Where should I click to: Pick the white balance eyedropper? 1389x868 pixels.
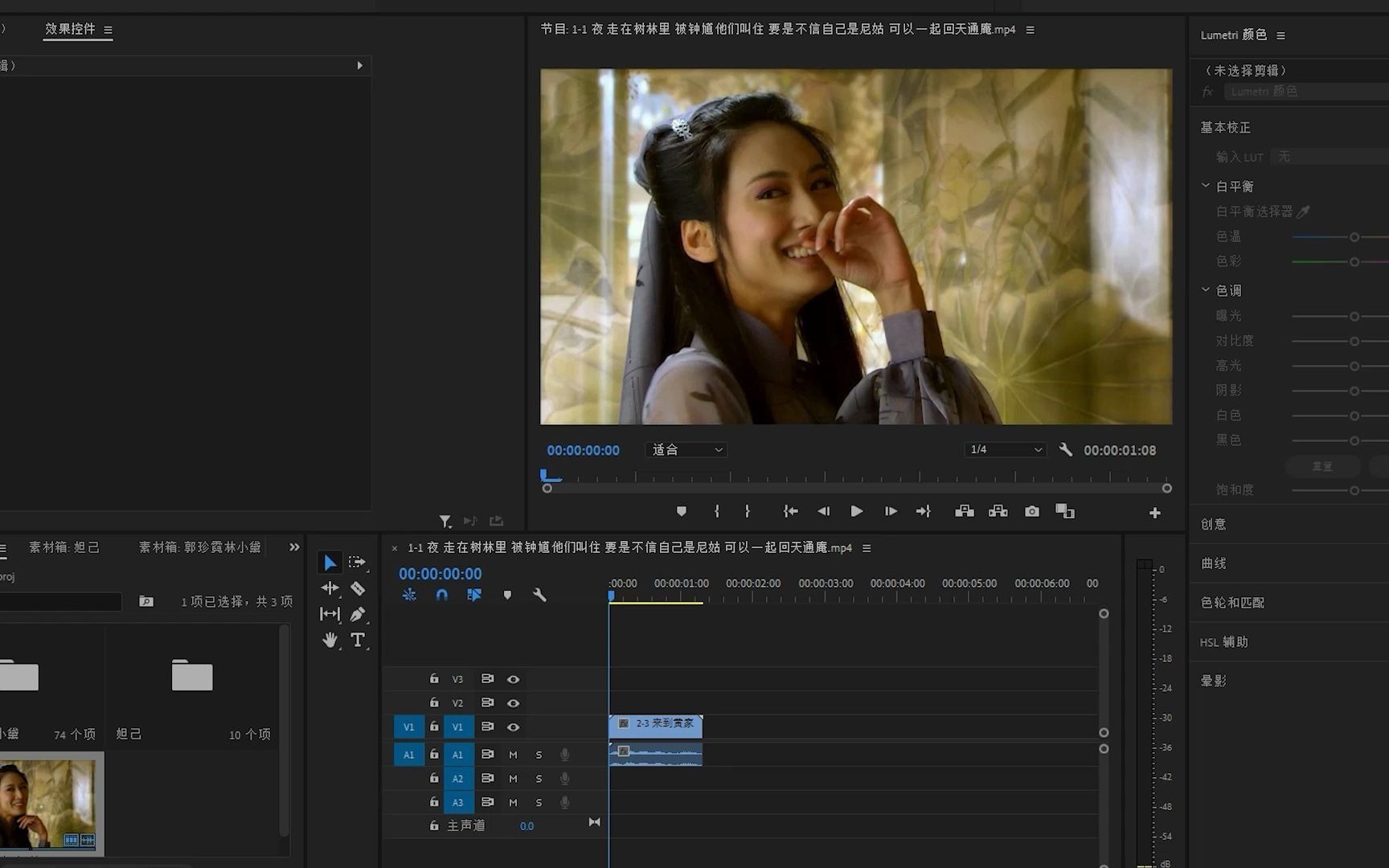coord(1303,211)
